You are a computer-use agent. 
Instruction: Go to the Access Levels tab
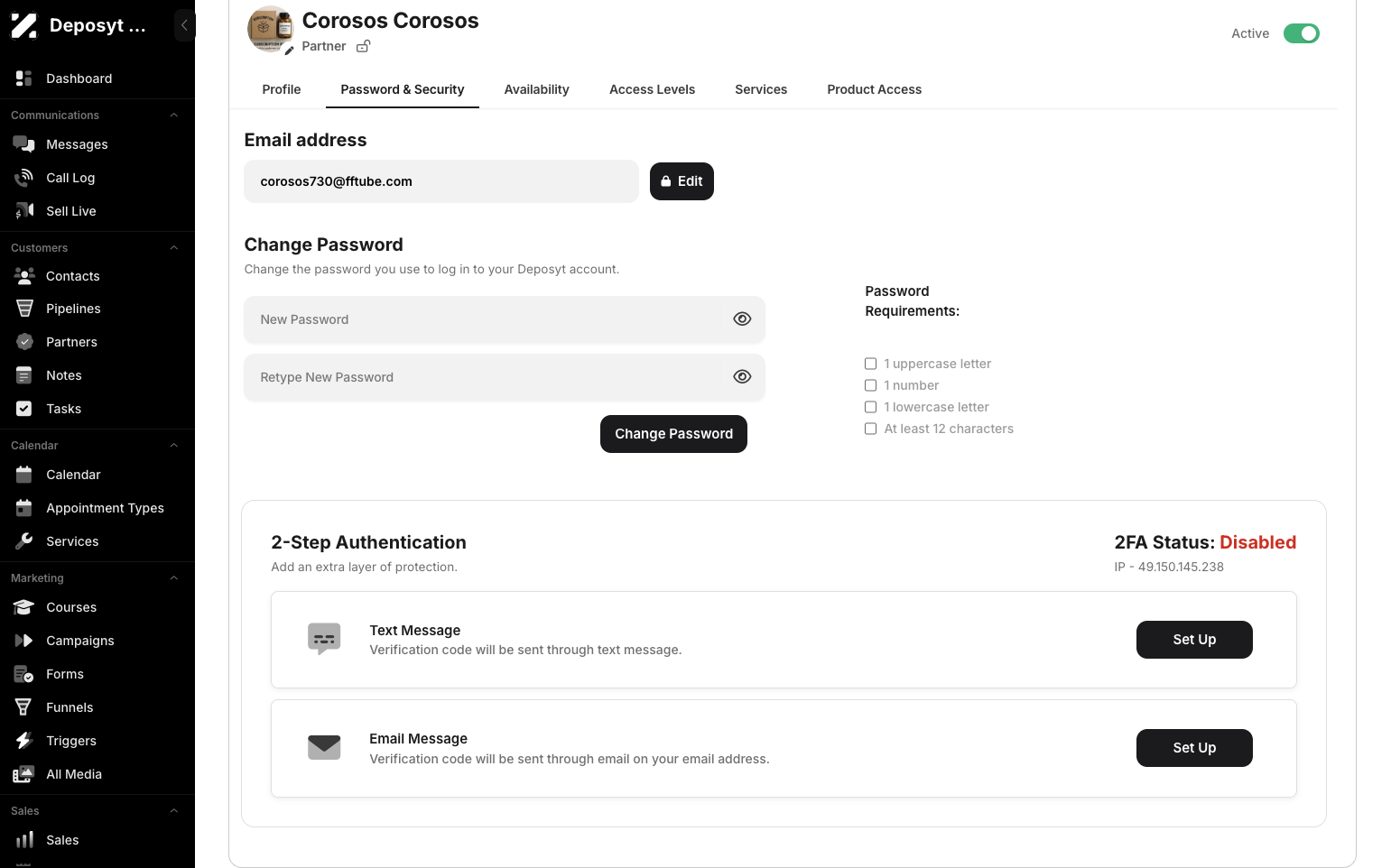coord(652,89)
